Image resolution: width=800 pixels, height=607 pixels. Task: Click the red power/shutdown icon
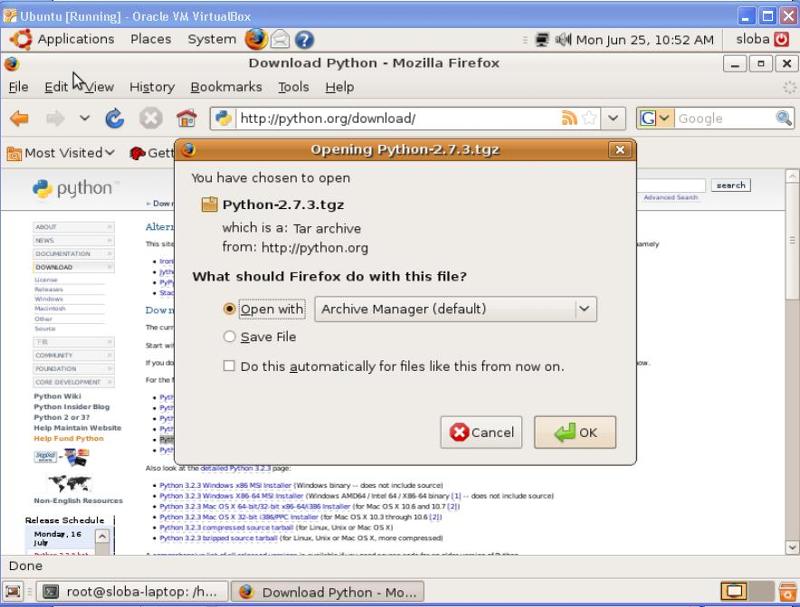click(x=782, y=39)
